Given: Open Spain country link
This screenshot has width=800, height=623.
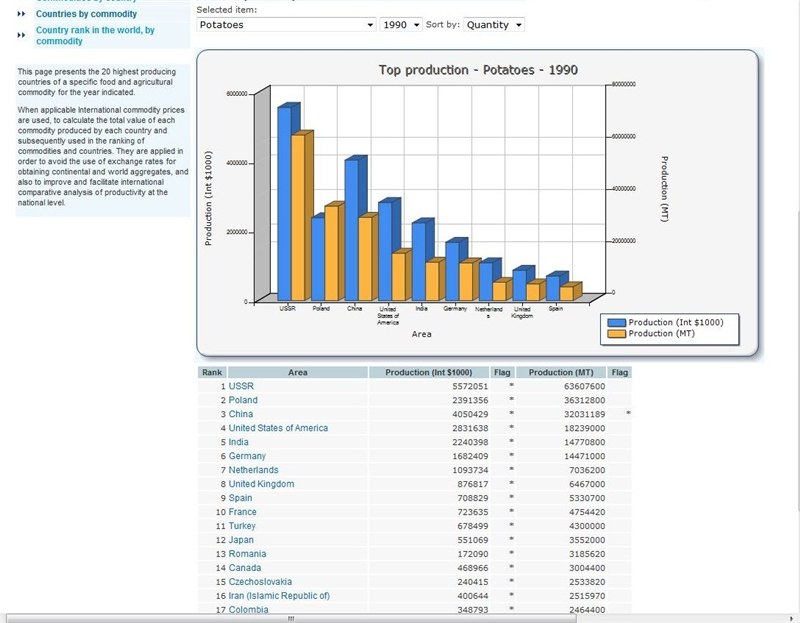Looking at the screenshot, I should [x=240, y=498].
